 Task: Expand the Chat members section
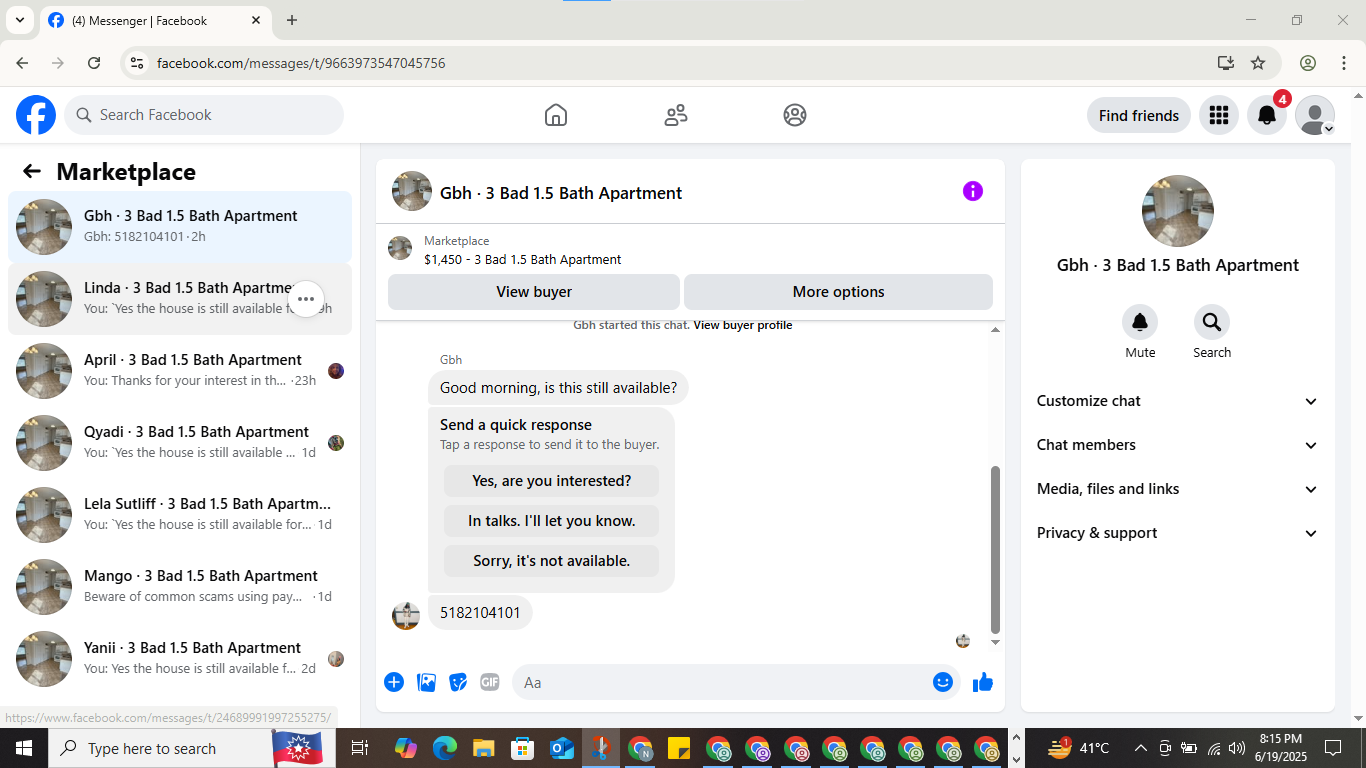pos(1178,445)
